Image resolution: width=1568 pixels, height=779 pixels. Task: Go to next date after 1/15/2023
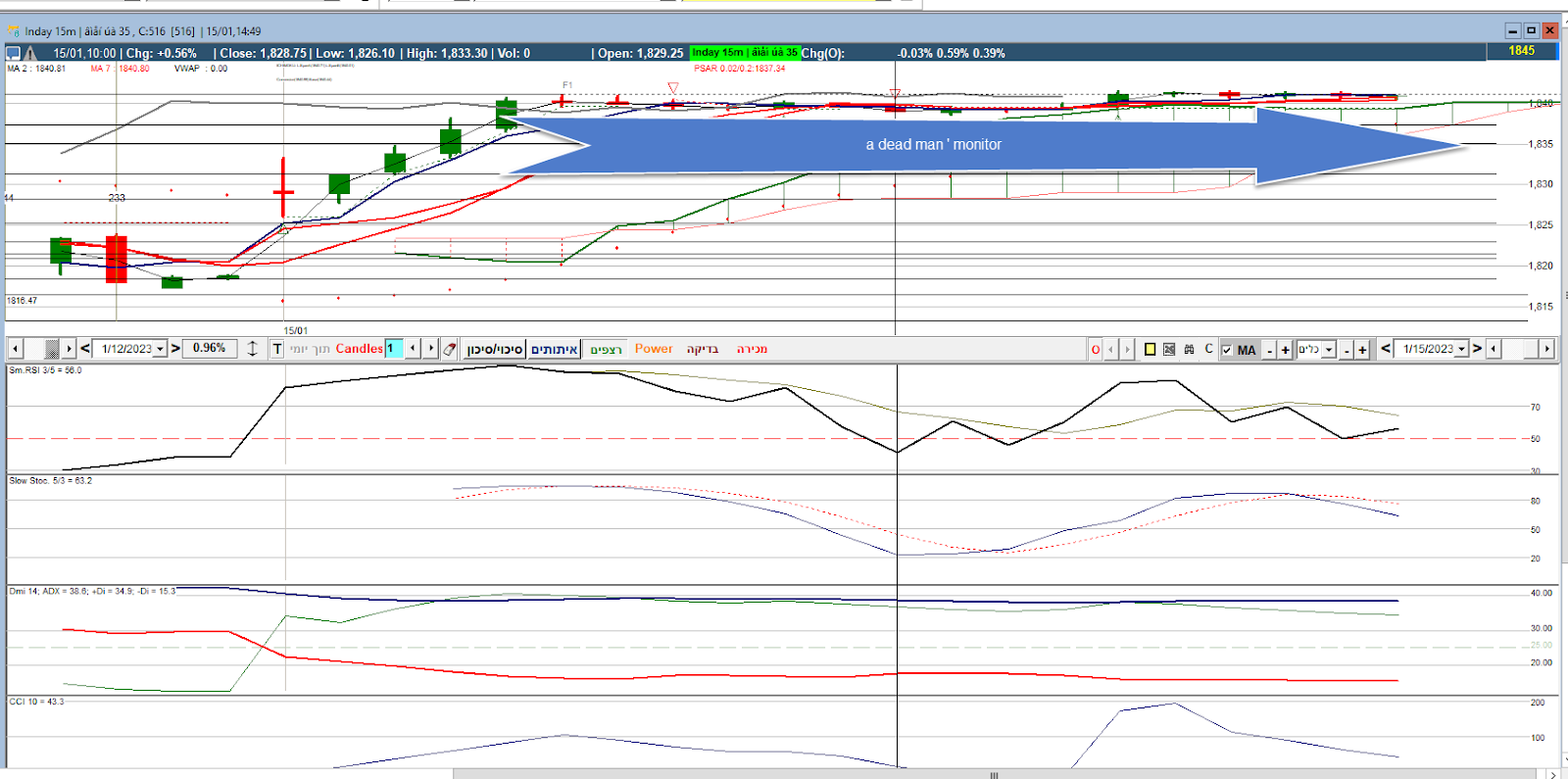1477,348
